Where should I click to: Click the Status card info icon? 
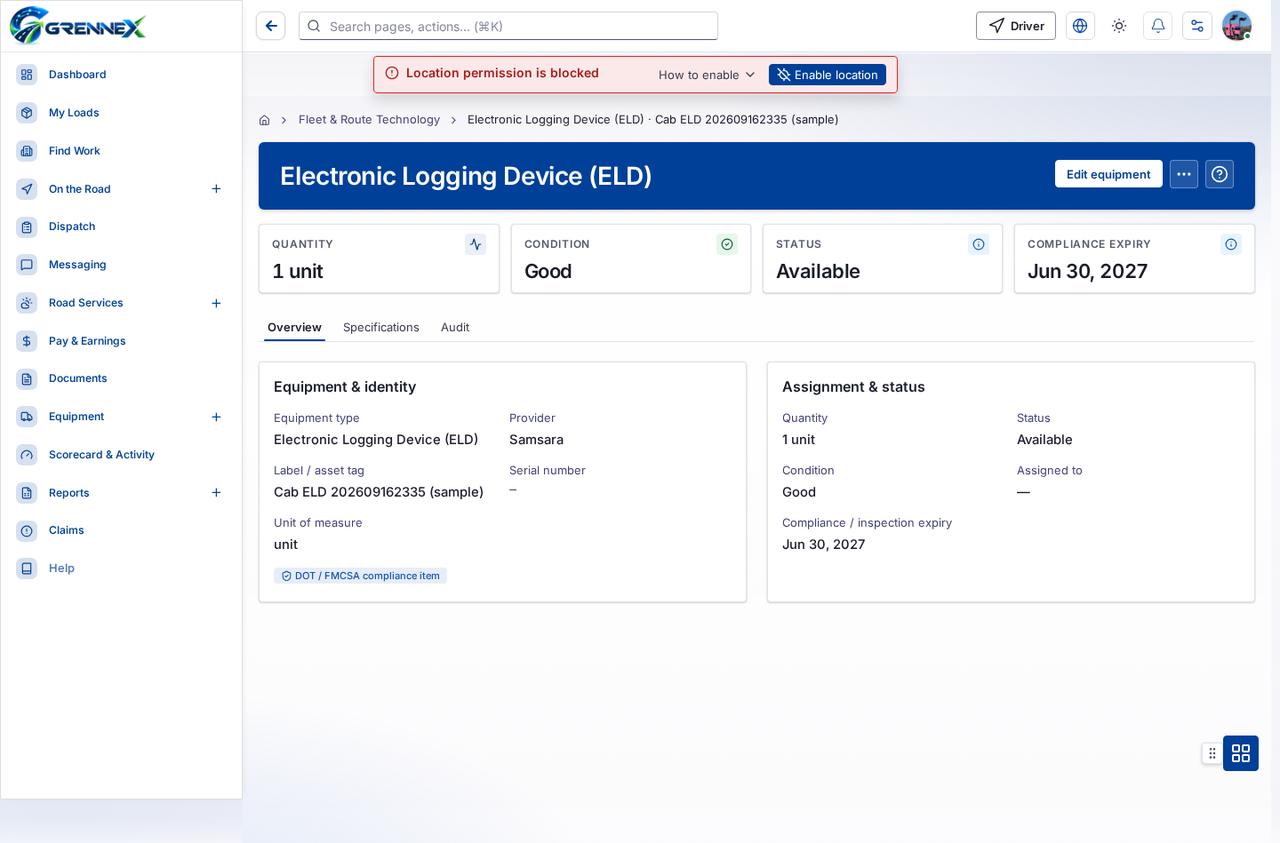tap(979, 244)
